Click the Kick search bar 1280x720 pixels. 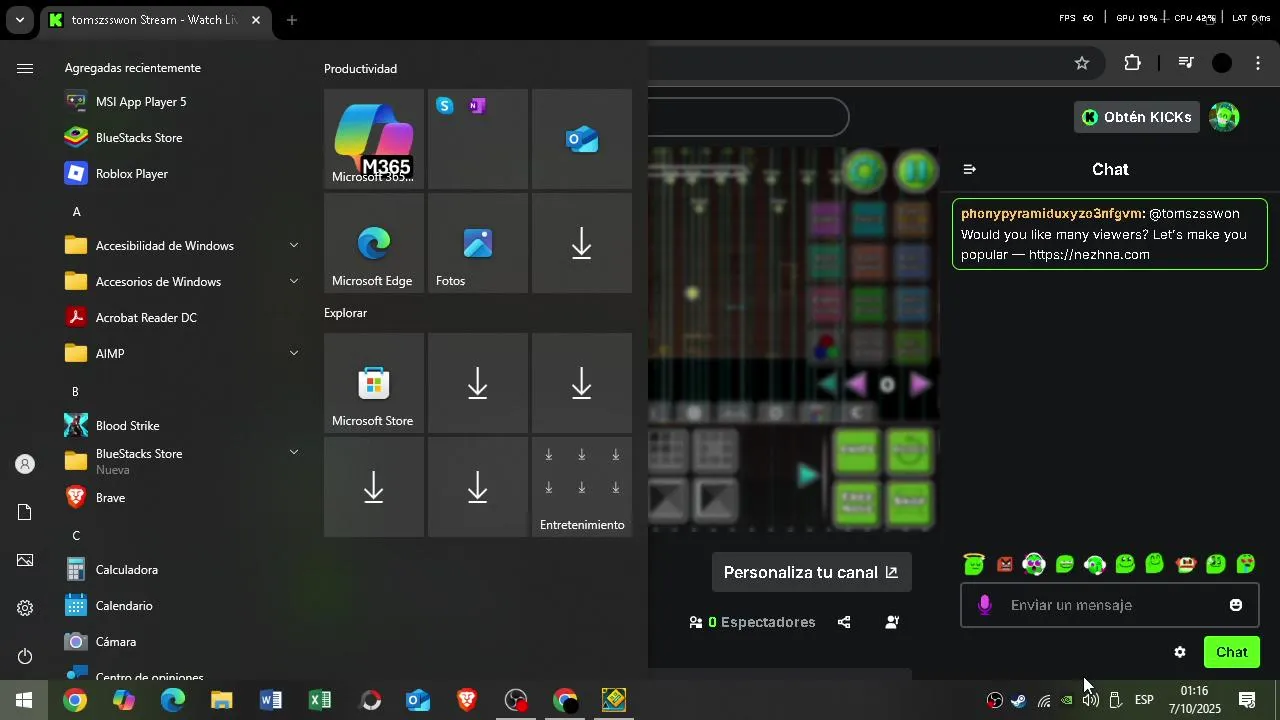point(748,117)
